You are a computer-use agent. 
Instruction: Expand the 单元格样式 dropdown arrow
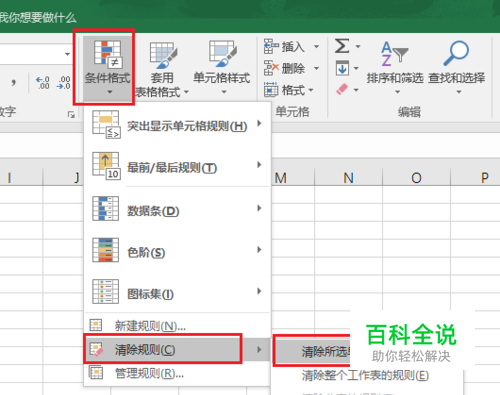coord(224,92)
